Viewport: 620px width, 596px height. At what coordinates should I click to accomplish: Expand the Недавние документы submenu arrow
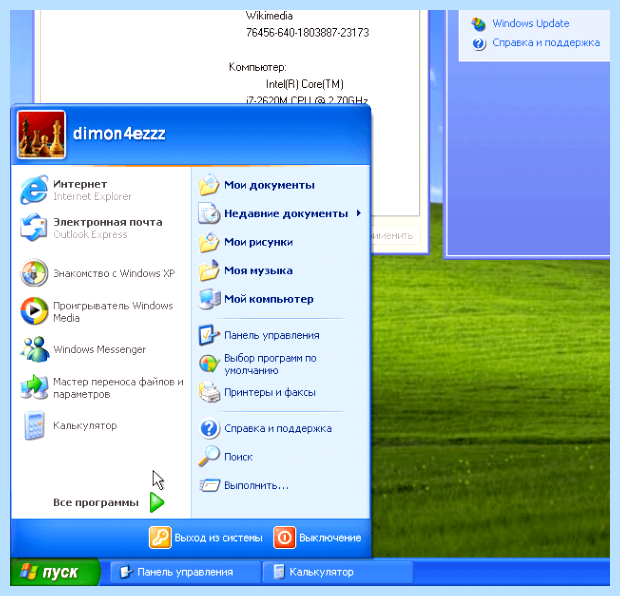click(x=359, y=213)
